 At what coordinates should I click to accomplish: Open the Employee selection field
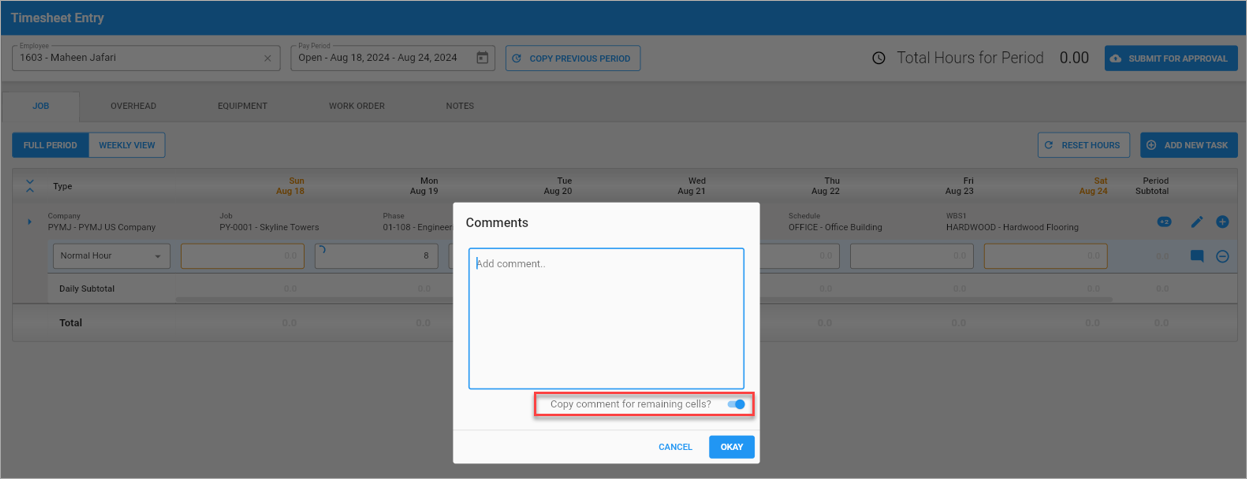tap(145, 58)
